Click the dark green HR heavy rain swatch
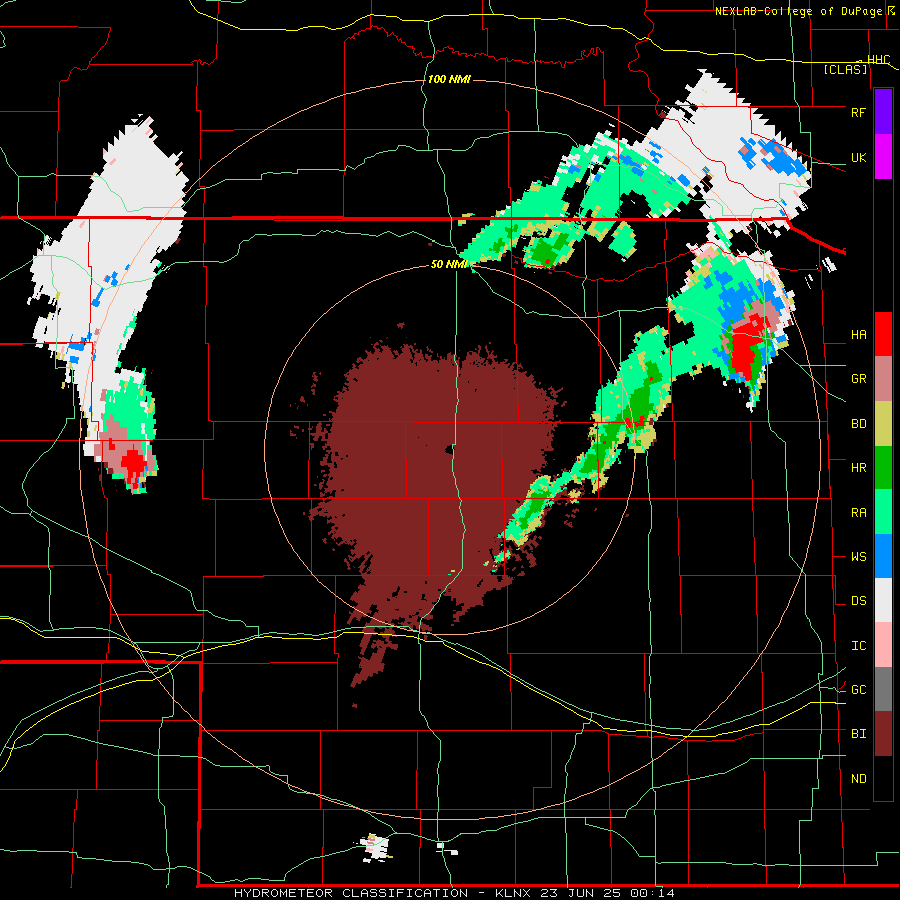 (x=883, y=468)
